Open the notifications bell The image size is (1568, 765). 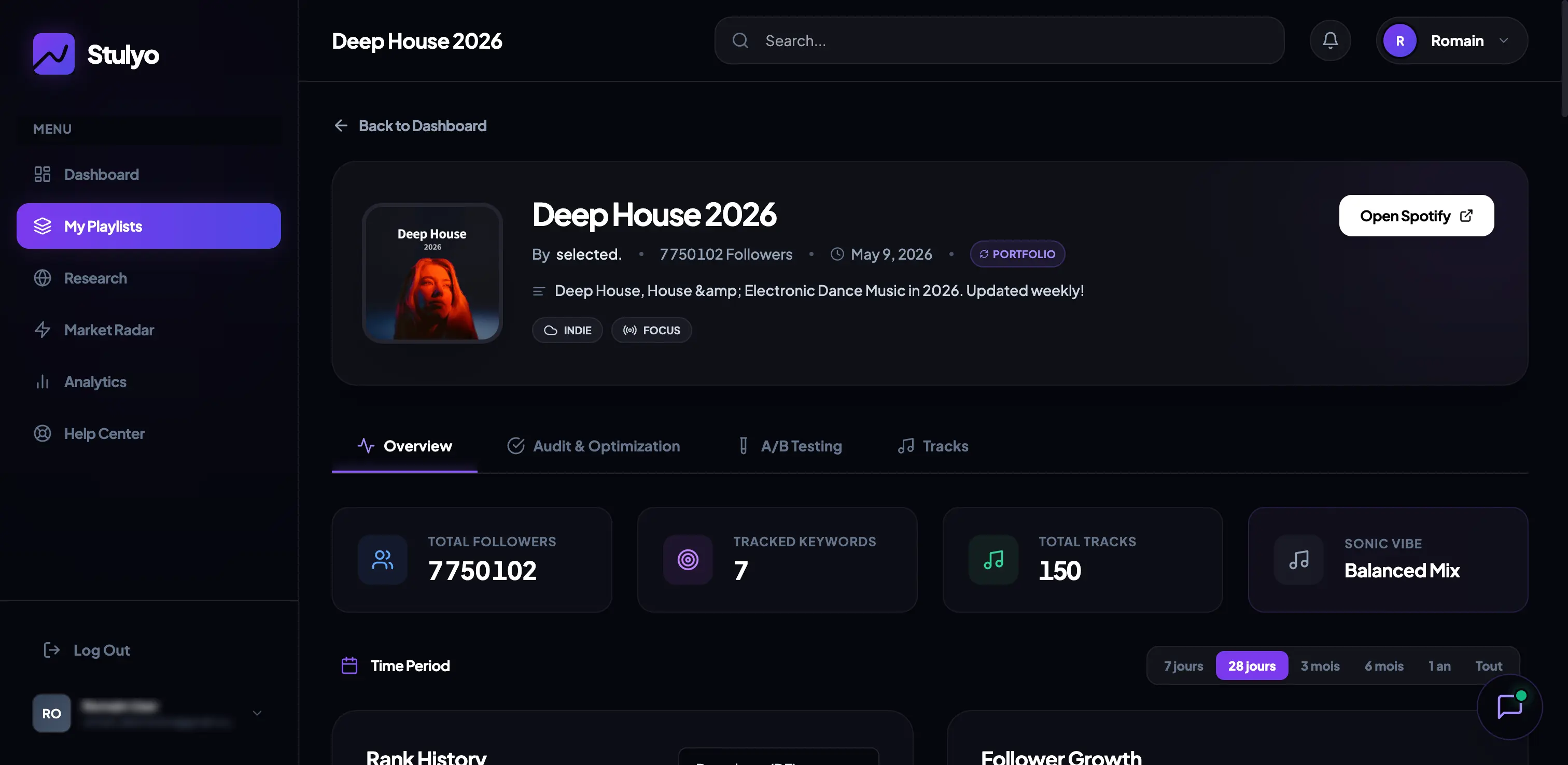tap(1330, 41)
